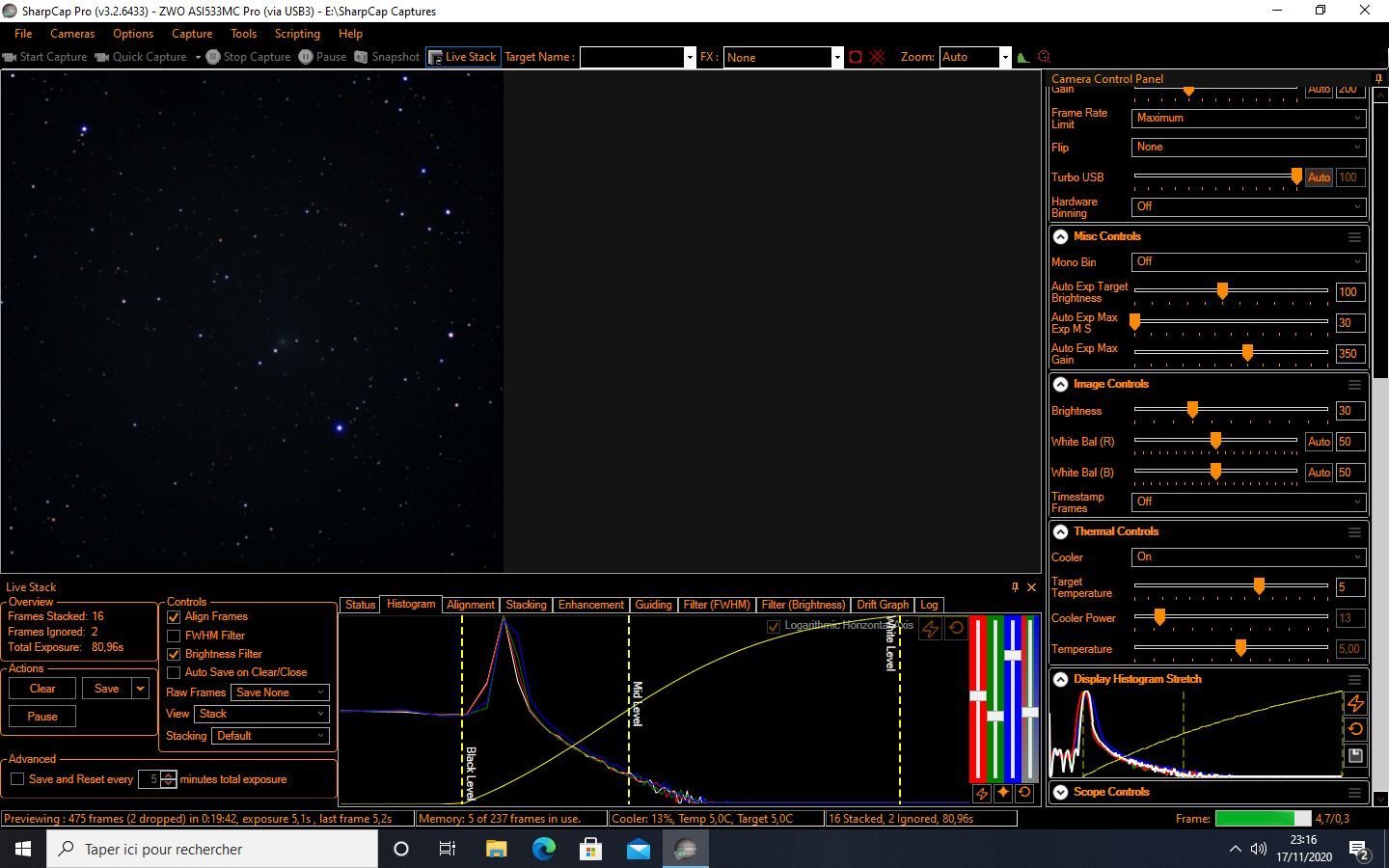Click the Clear button
The height and width of the screenshot is (868, 1389).
point(42,689)
